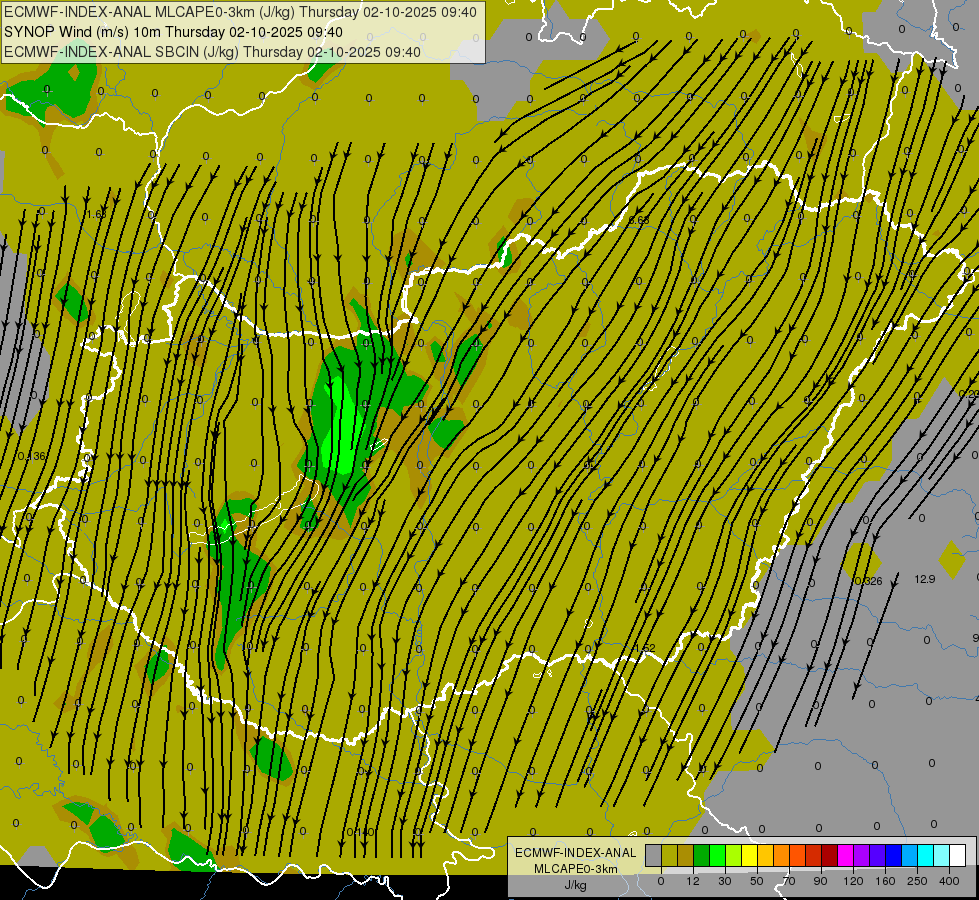Select the SBCIN (J/kg) title line
The image size is (979, 900).
tap(212, 52)
